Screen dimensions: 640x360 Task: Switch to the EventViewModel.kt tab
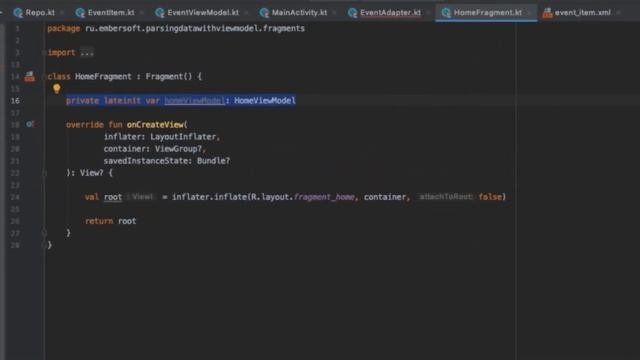pyautogui.click(x=202, y=13)
